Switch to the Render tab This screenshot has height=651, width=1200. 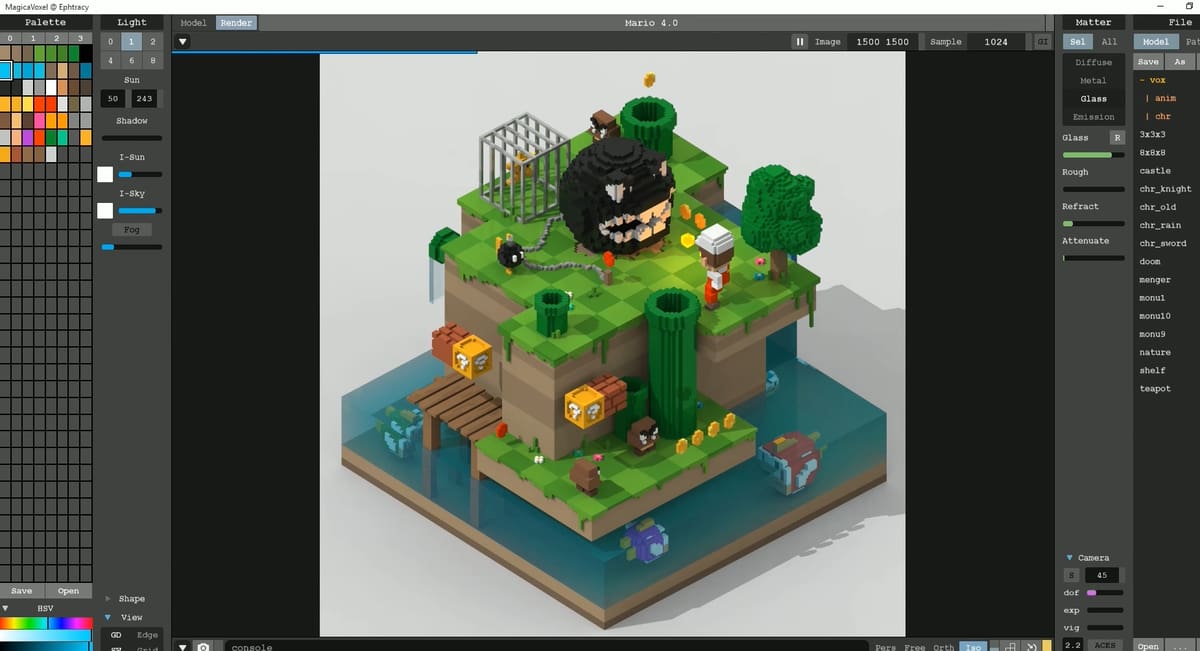[x=236, y=22]
